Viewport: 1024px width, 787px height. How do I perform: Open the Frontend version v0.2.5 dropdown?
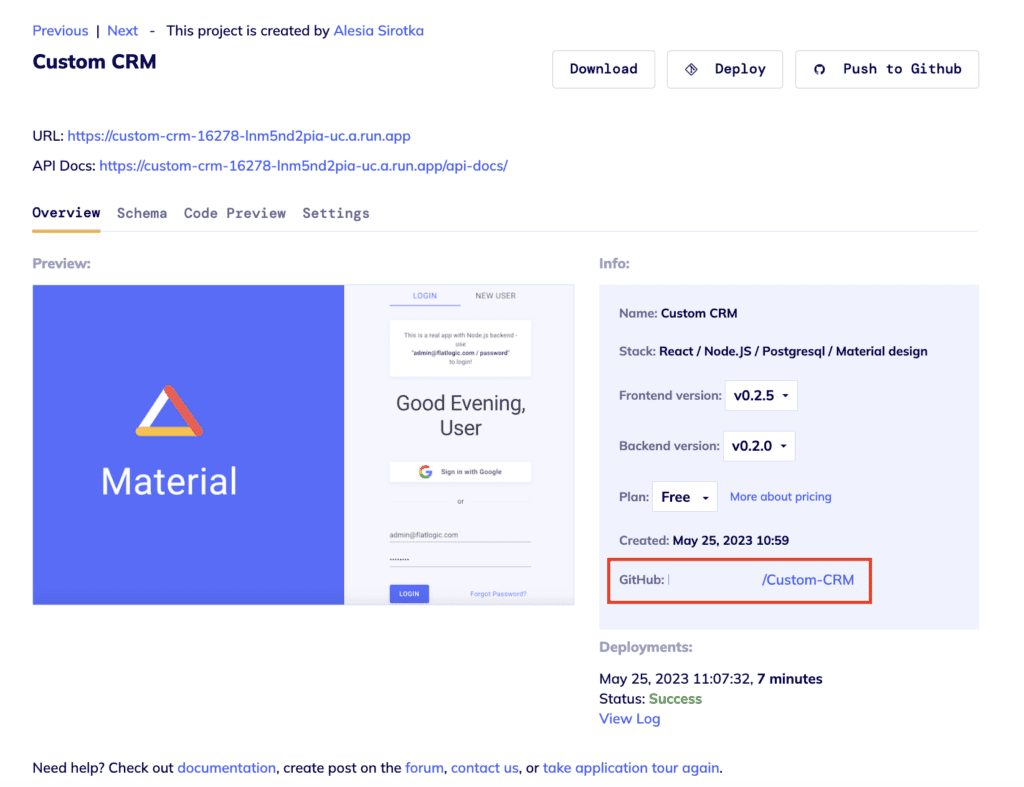click(761, 396)
